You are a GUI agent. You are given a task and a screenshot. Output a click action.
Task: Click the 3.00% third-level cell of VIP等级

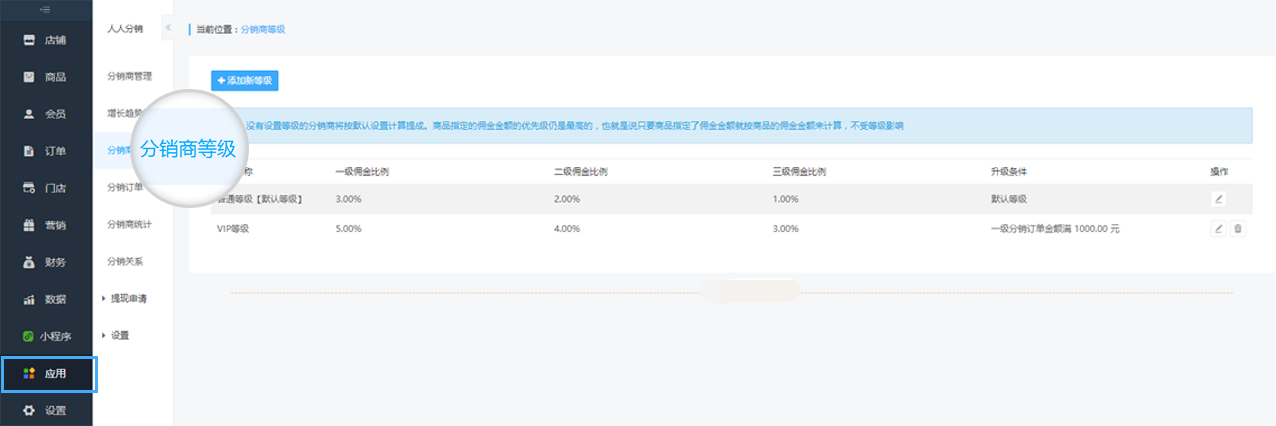coord(785,229)
